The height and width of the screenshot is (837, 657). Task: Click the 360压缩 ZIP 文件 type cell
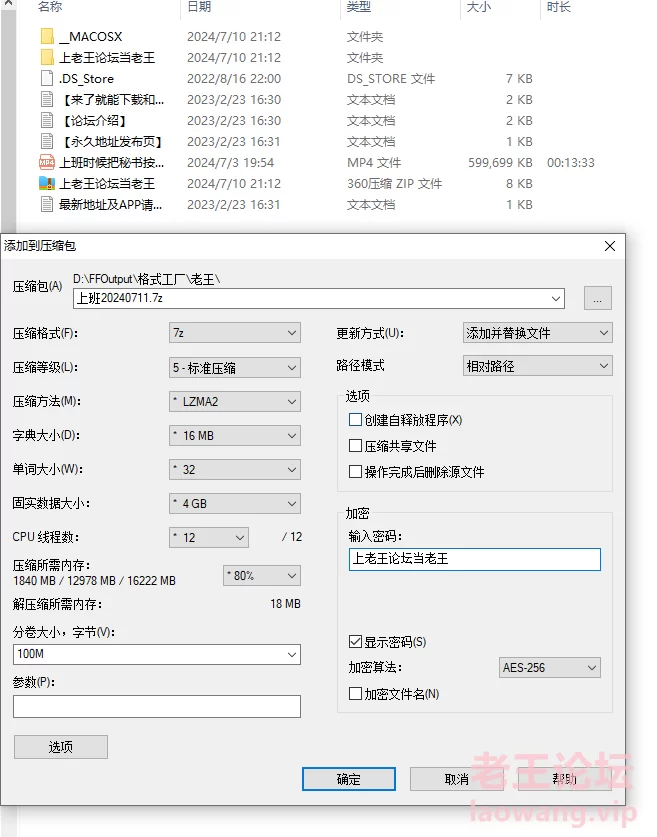pos(394,183)
